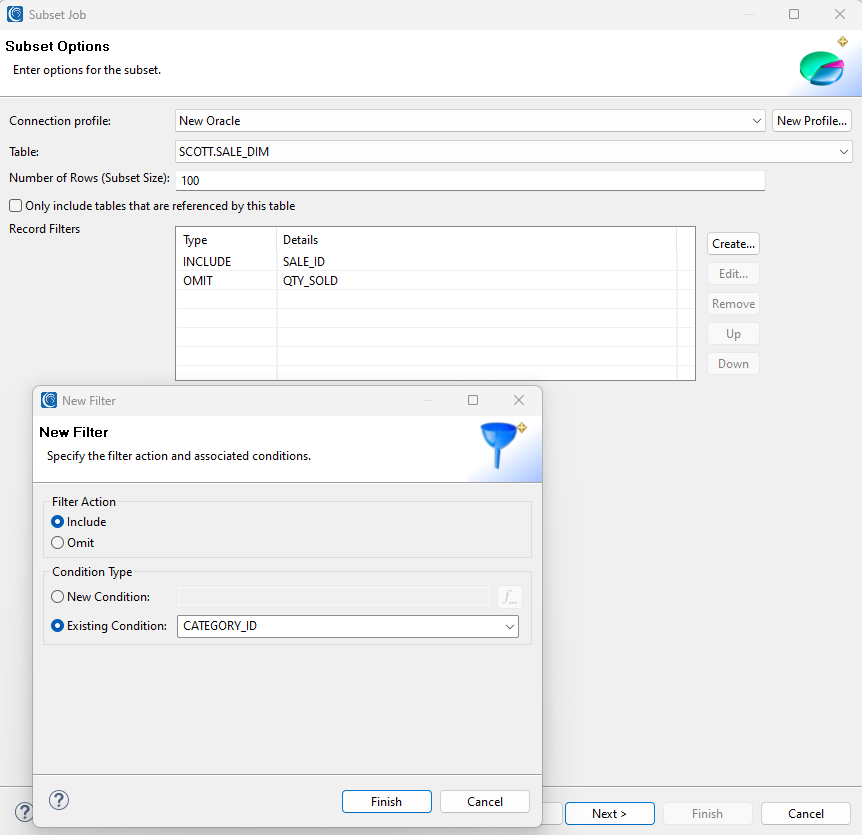
Task: Click the Up button for record filters
Action: click(x=733, y=334)
